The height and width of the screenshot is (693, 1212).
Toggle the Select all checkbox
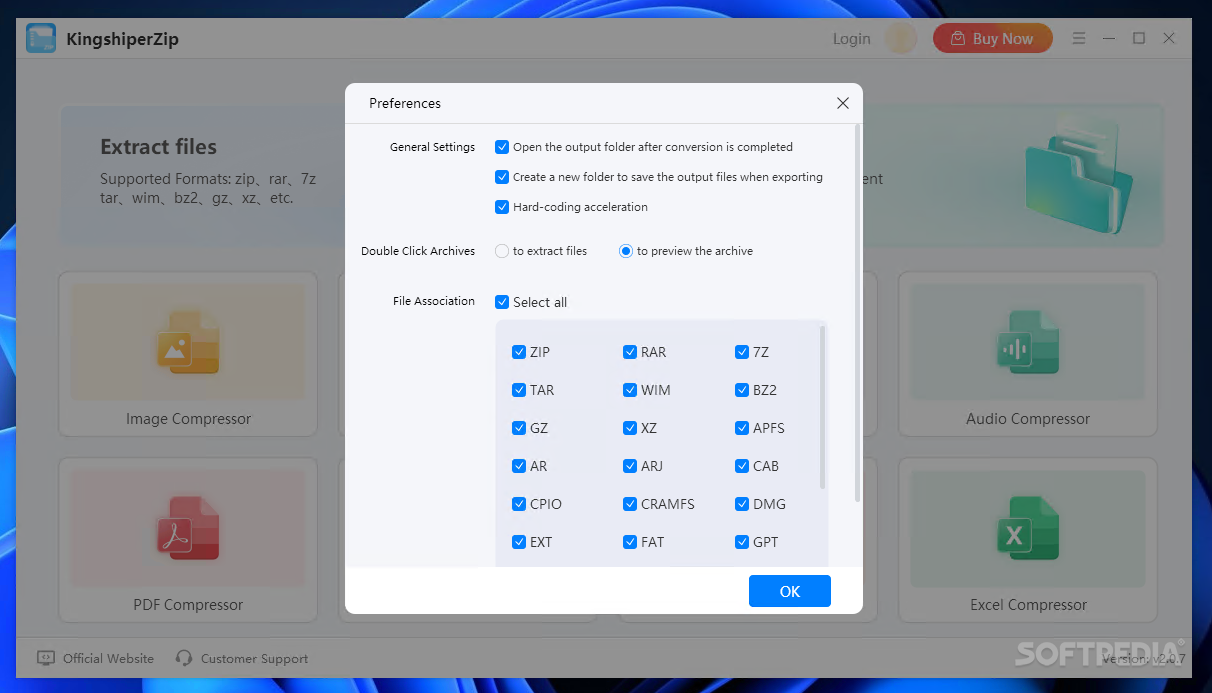pos(502,302)
